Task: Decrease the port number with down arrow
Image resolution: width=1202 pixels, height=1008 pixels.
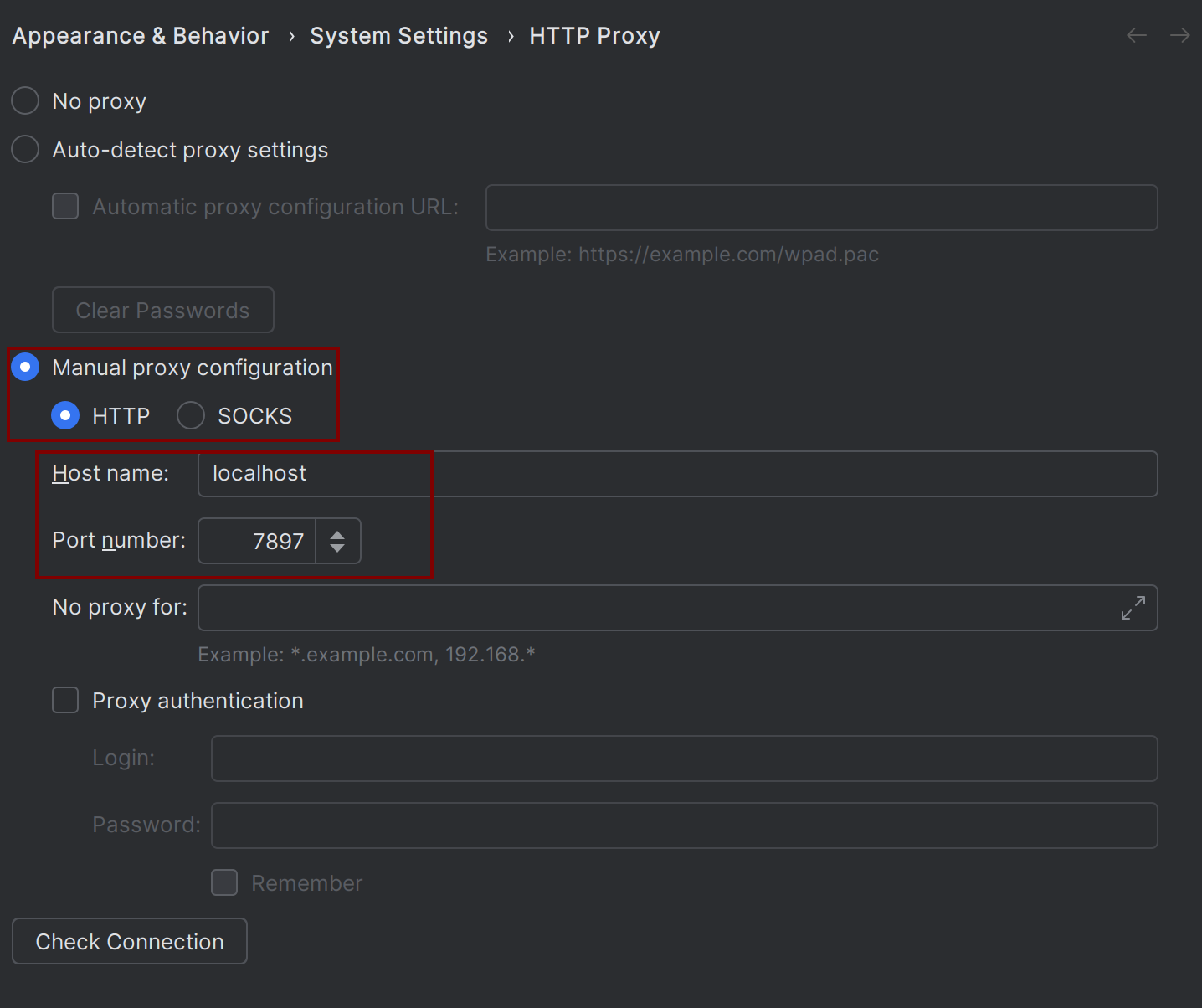Action: [x=337, y=548]
